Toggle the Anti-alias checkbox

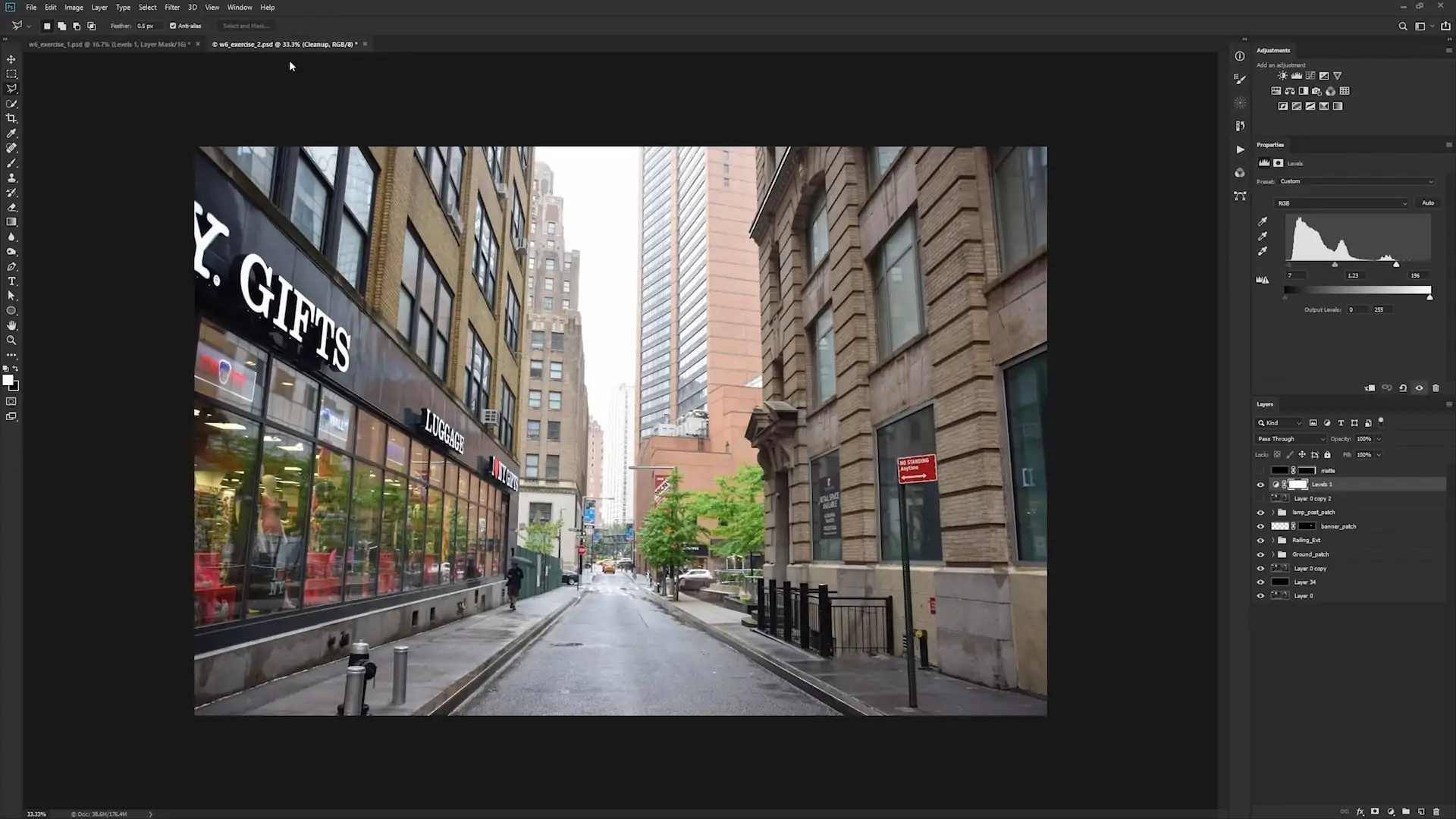pos(173,26)
